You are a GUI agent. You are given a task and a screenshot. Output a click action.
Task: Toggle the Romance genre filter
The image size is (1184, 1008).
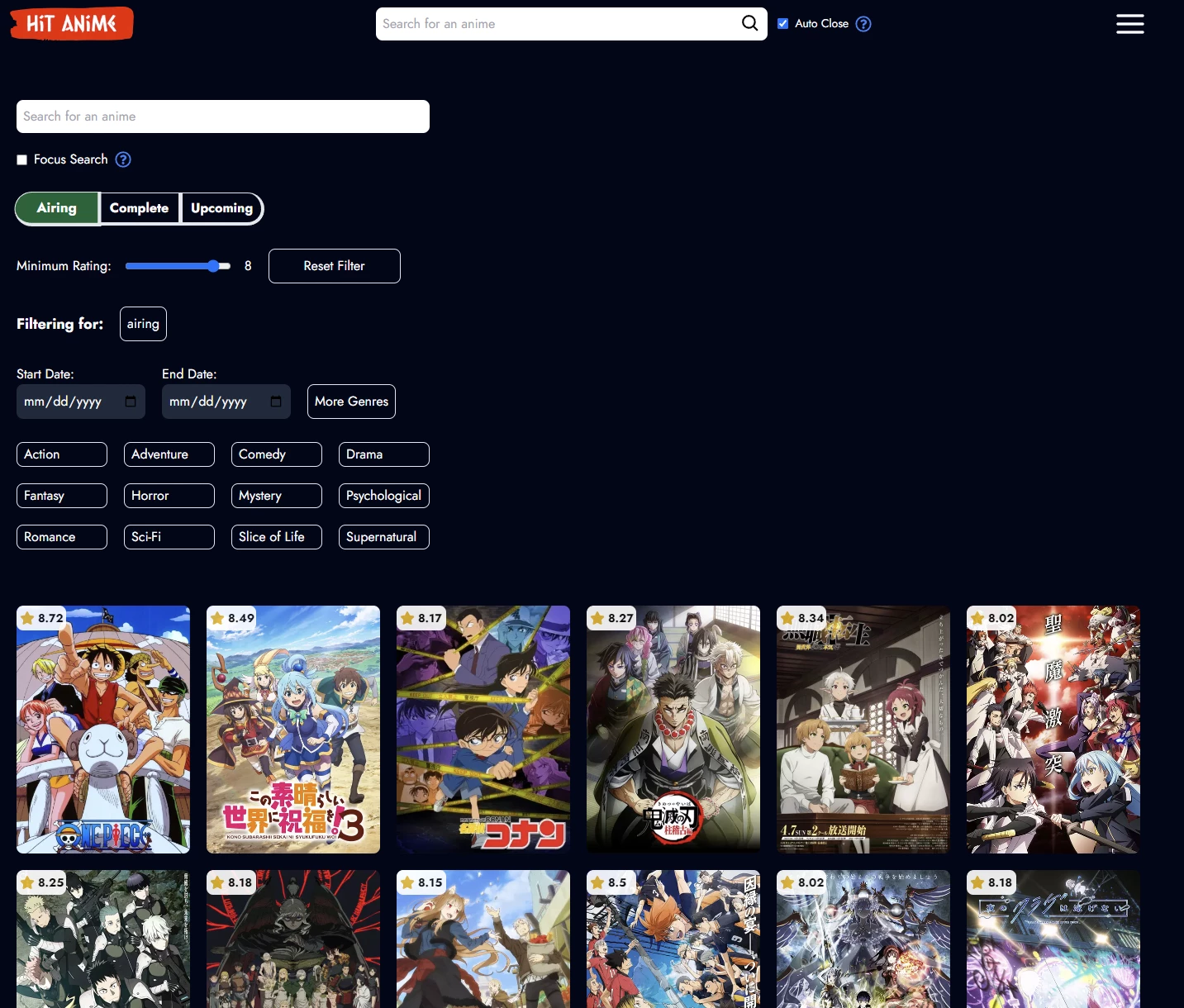pos(62,537)
